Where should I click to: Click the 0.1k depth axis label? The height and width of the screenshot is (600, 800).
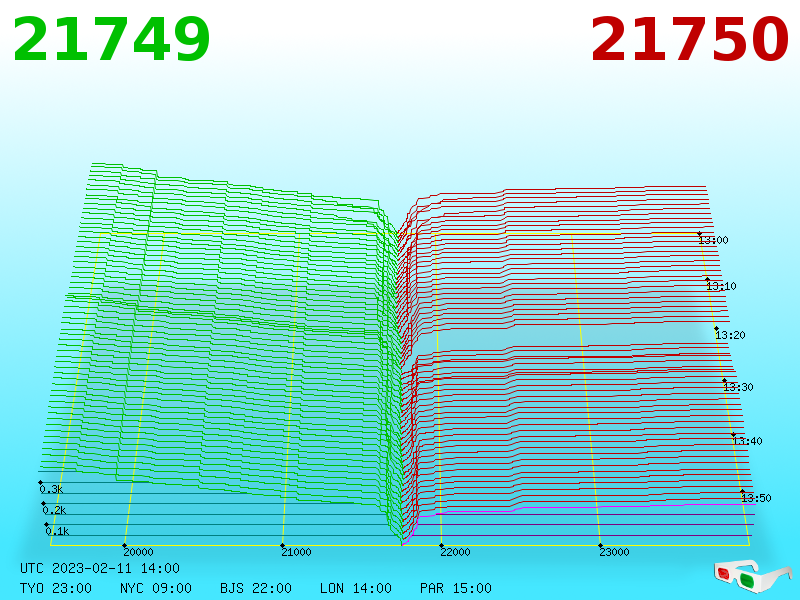click(x=57, y=531)
